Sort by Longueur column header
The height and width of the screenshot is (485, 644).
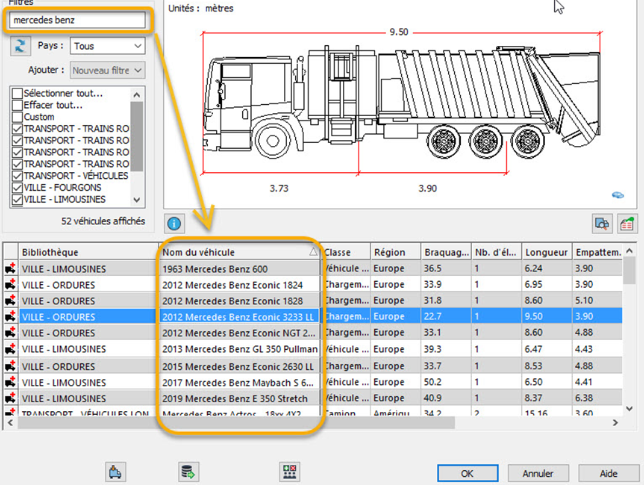click(546, 252)
